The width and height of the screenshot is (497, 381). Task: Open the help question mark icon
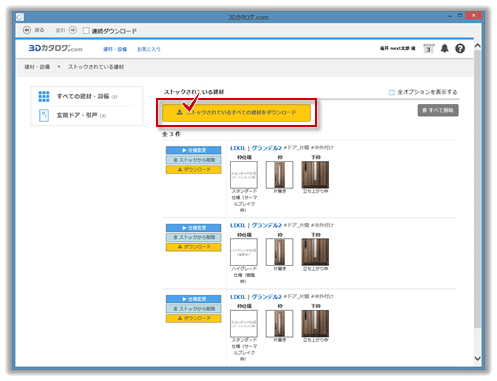460,49
